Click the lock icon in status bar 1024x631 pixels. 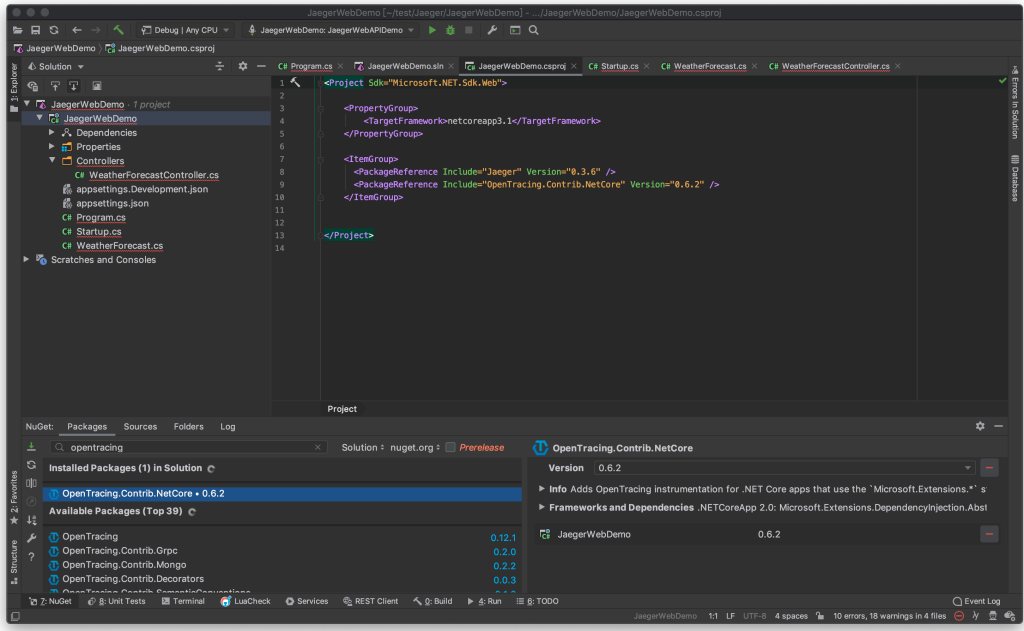[x=820, y=616]
